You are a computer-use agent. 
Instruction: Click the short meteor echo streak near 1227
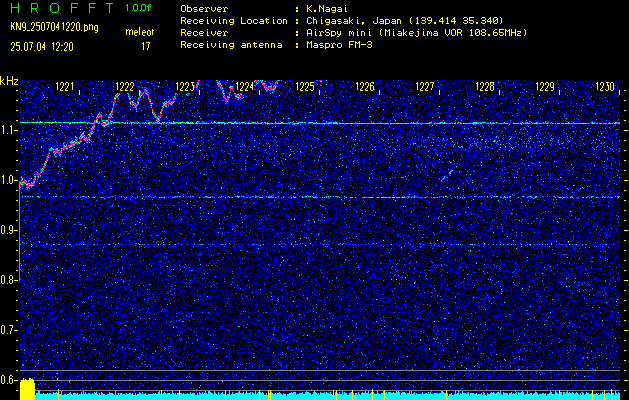click(x=447, y=175)
